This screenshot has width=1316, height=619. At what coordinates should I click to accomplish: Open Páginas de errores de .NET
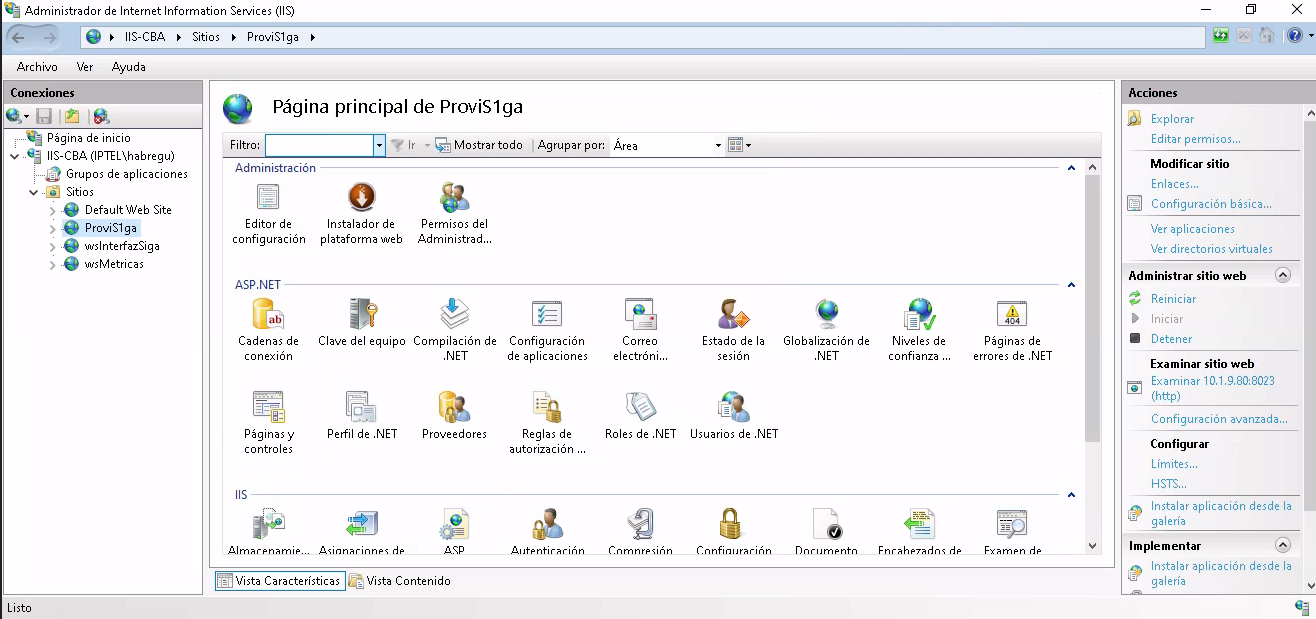click(x=1012, y=331)
